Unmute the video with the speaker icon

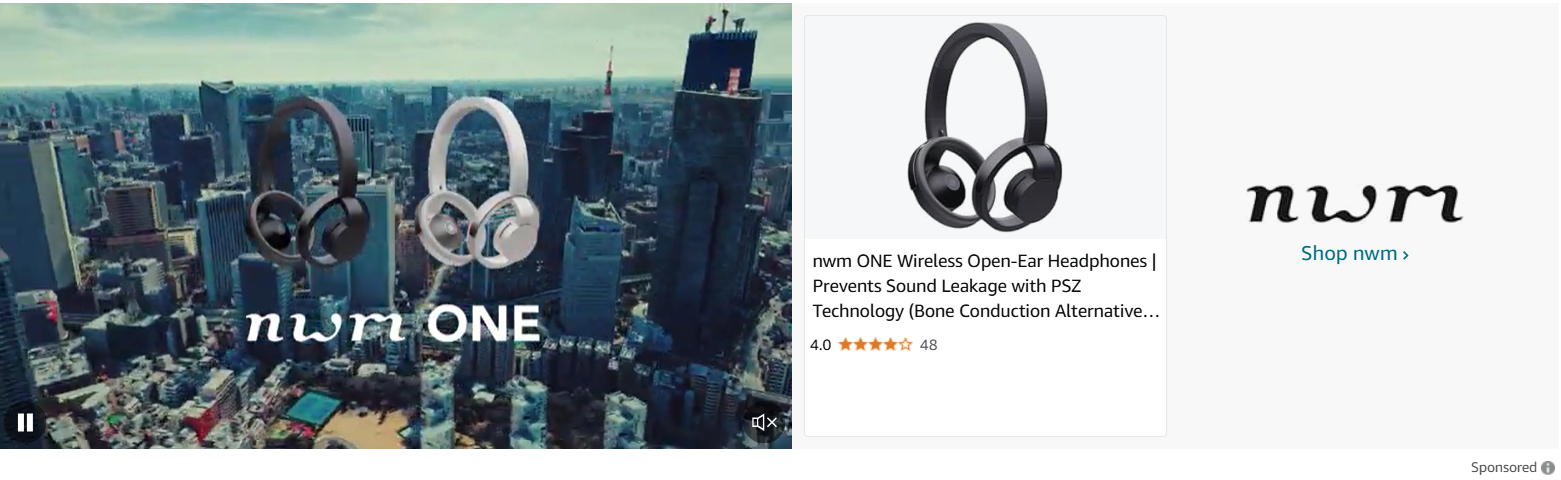(764, 422)
